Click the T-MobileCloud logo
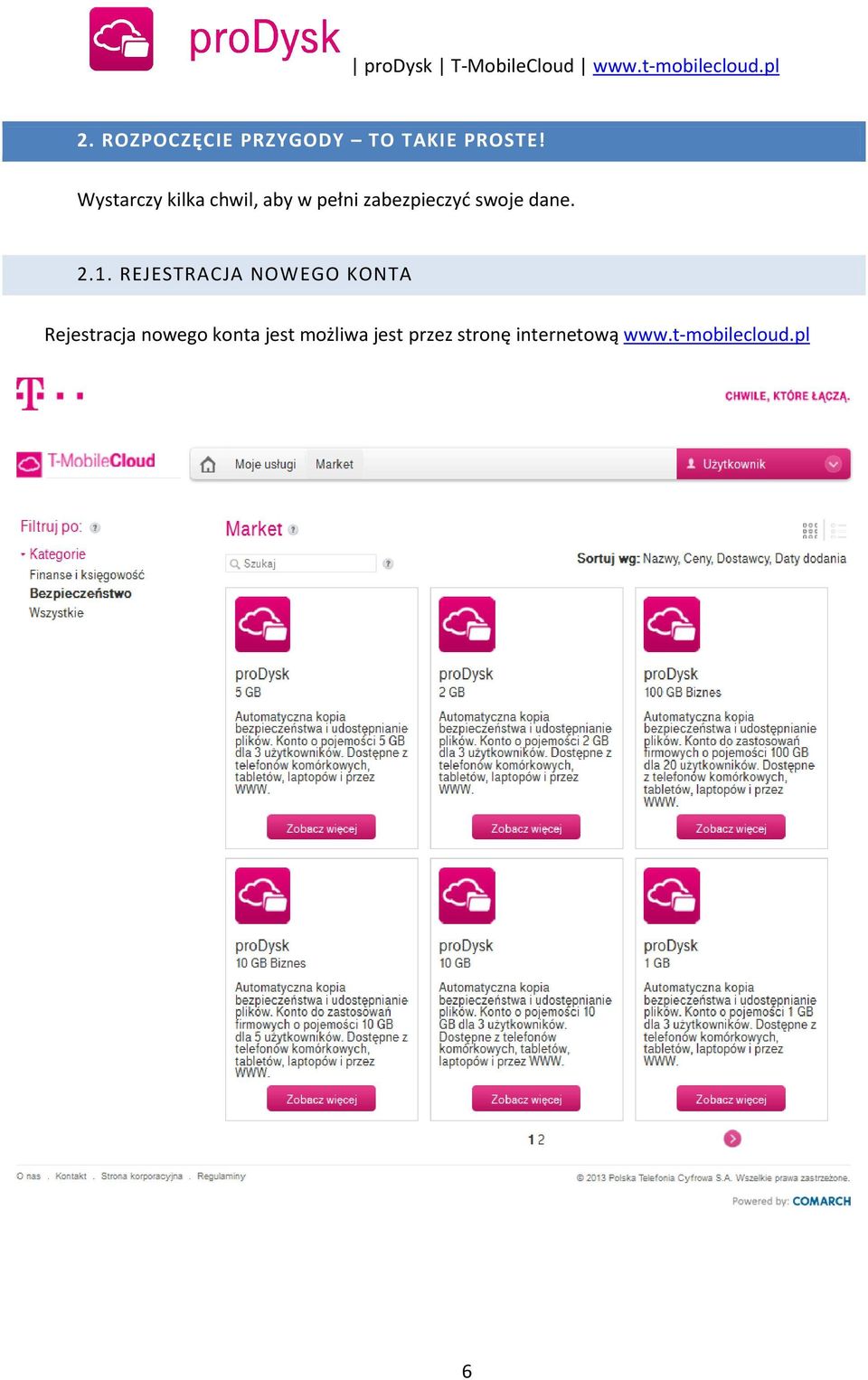868x1380 pixels. point(86,462)
